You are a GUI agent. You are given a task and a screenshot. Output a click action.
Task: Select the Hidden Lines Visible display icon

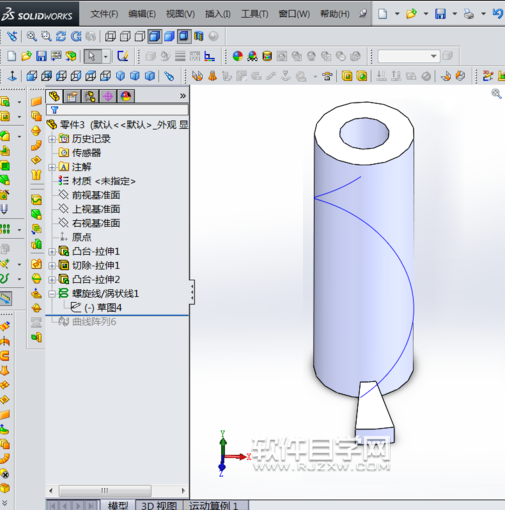pyautogui.click(x=125, y=36)
